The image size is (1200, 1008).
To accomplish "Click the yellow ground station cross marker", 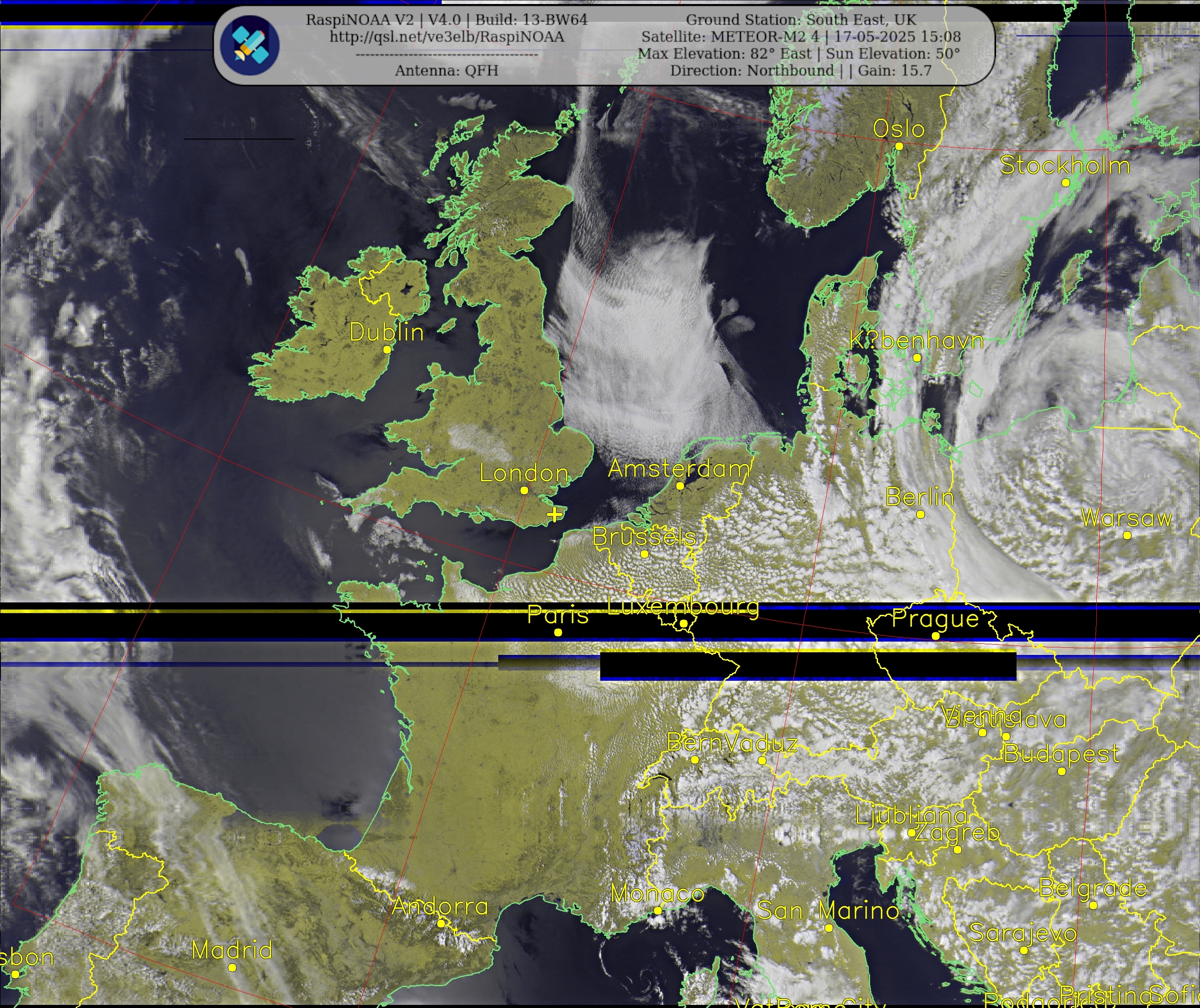I will click(x=554, y=515).
